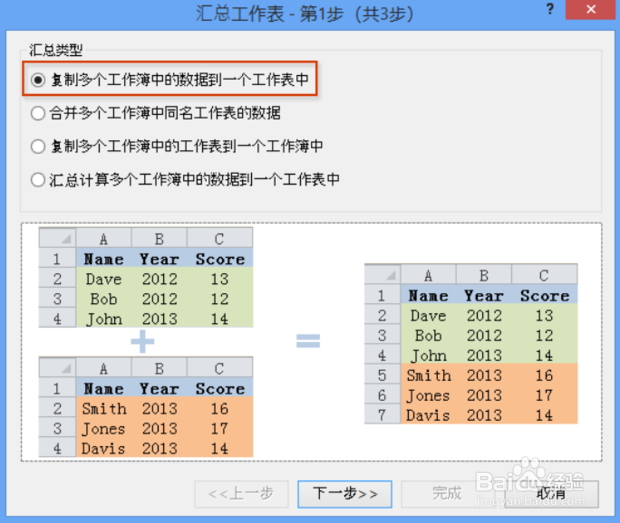Close the 汇总工作表 dialog
The image size is (620, 523).
pos(591,9)
